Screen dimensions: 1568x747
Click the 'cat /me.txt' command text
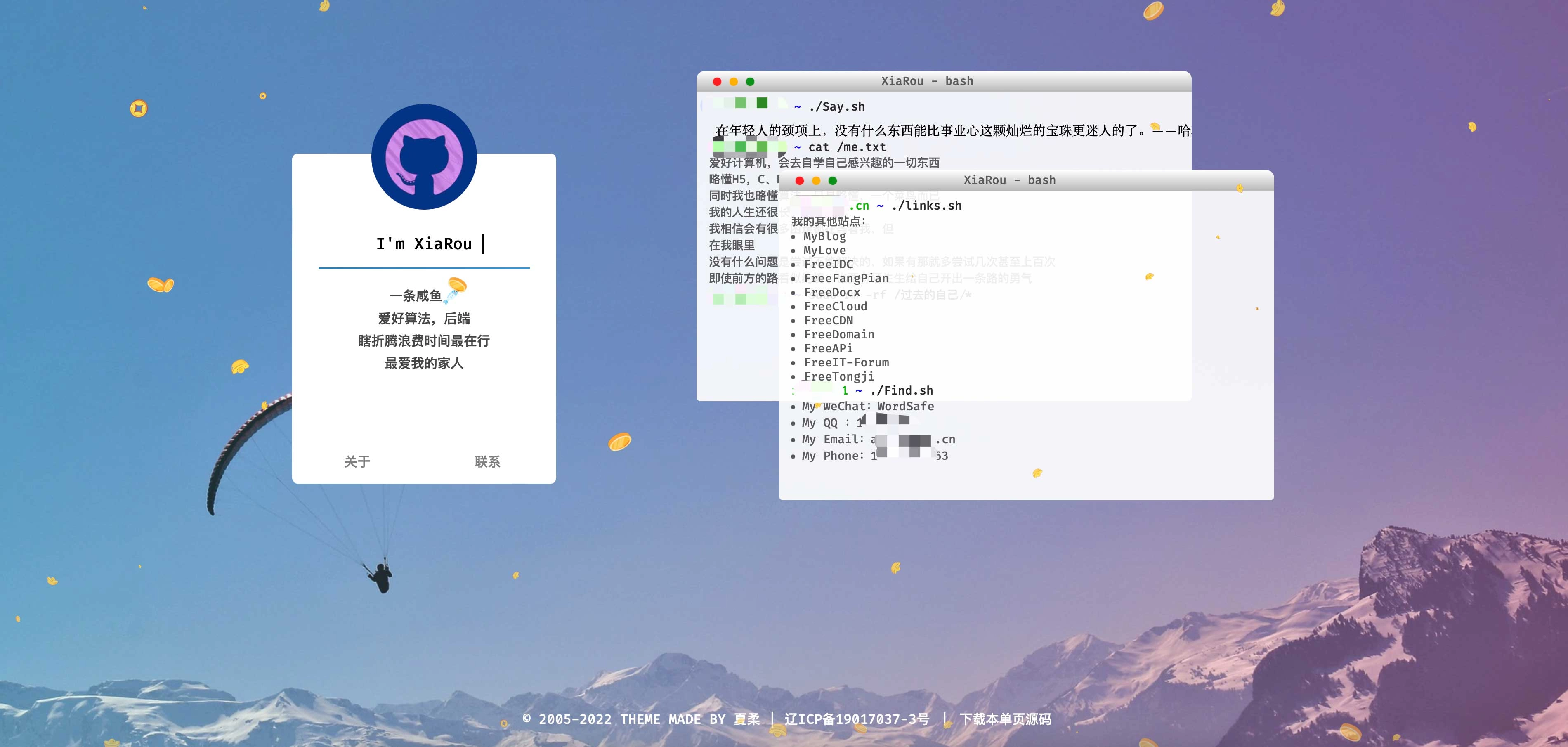[847, 147]
